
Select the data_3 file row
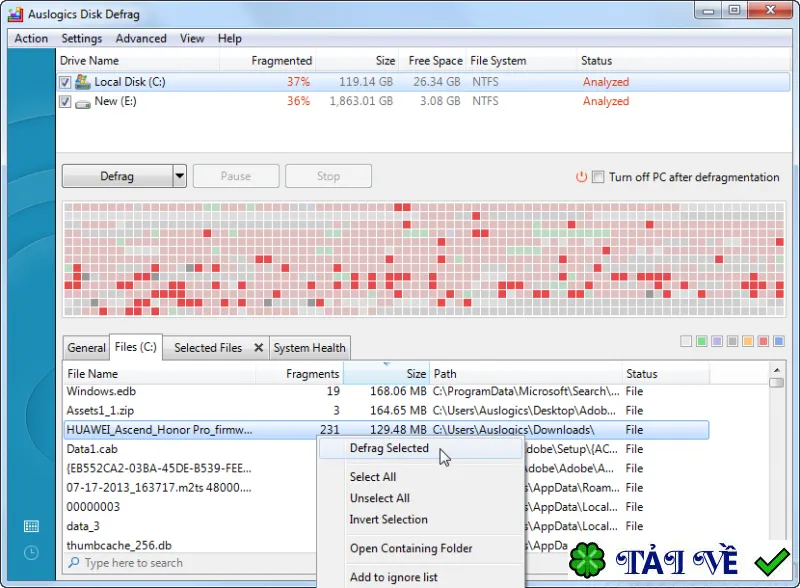point(190,526)
